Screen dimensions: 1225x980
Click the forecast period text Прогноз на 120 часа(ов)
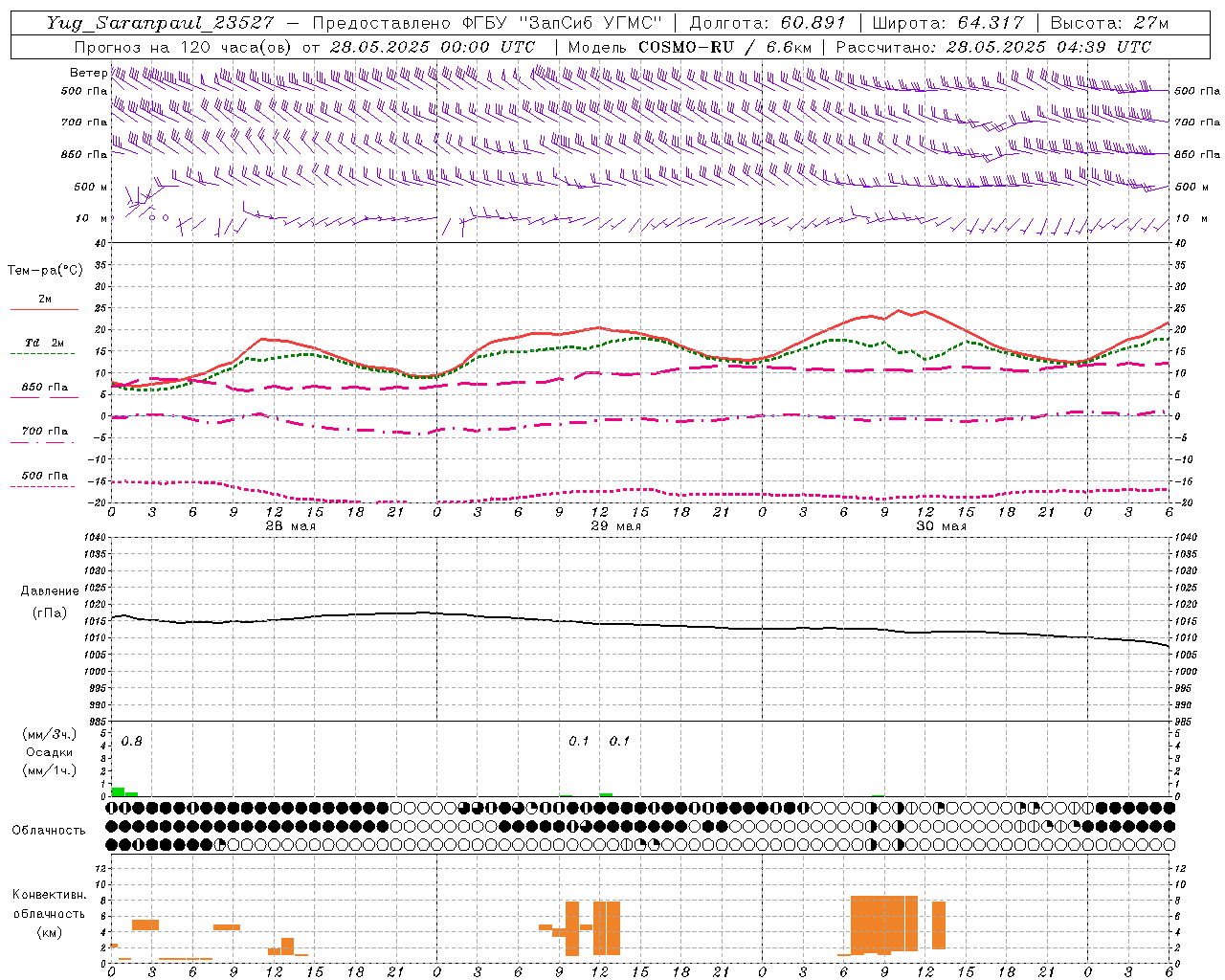tap(184, 47)
